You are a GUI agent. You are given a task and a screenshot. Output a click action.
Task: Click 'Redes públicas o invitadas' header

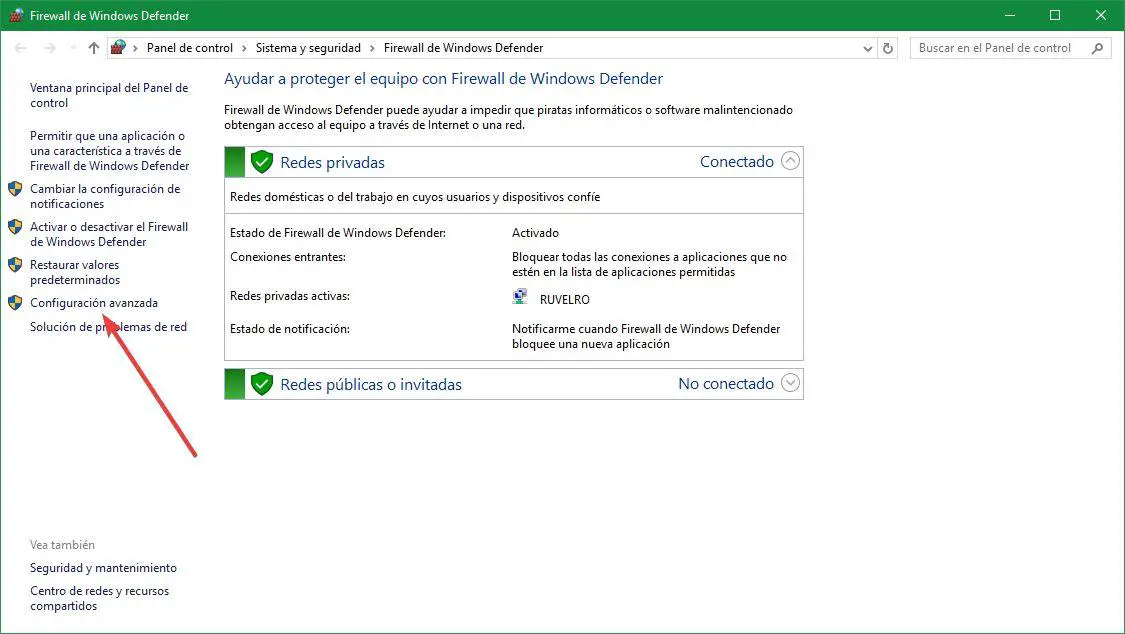(x=514, y=384)
